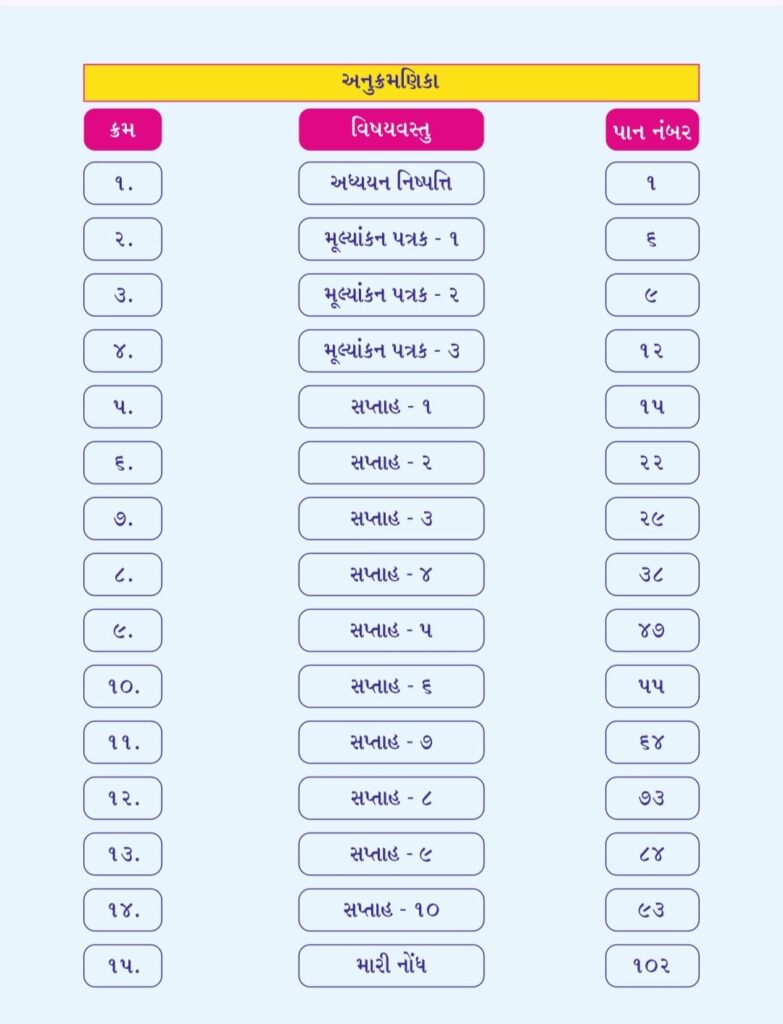The height and width of the screenshot is (1024, 783).
Task: Click serial number ૧૫. box
Action: [122, 966]
